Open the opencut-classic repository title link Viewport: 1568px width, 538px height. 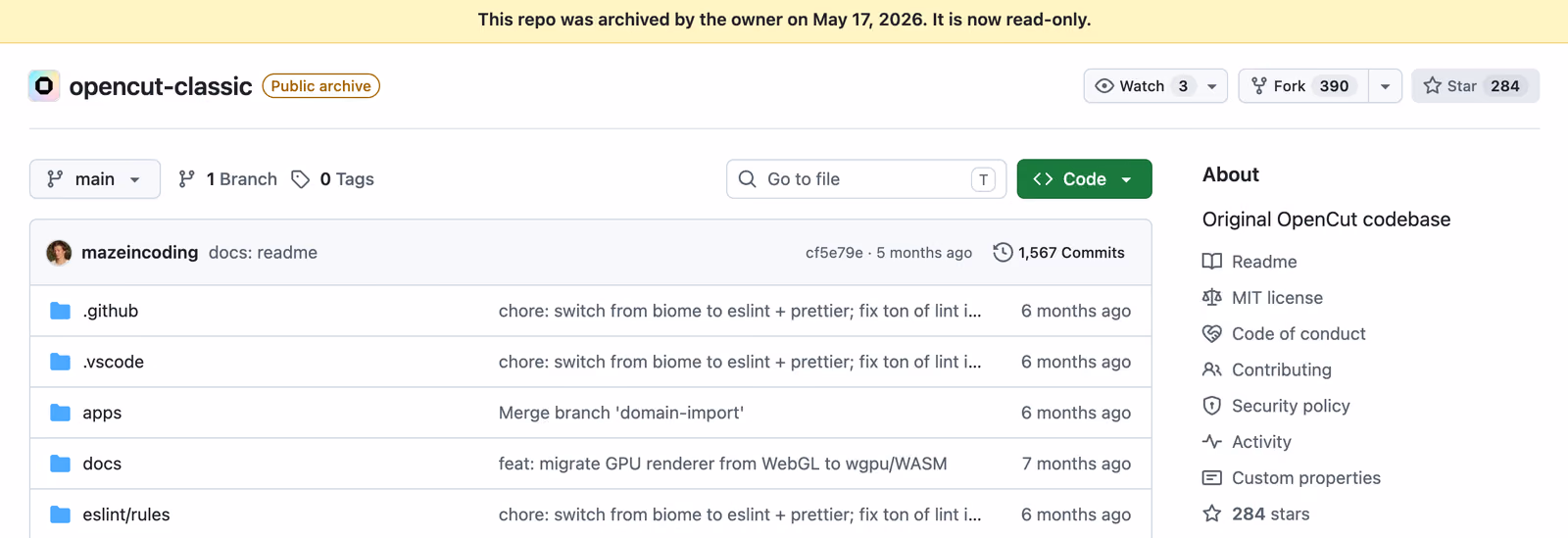(161, 86)
